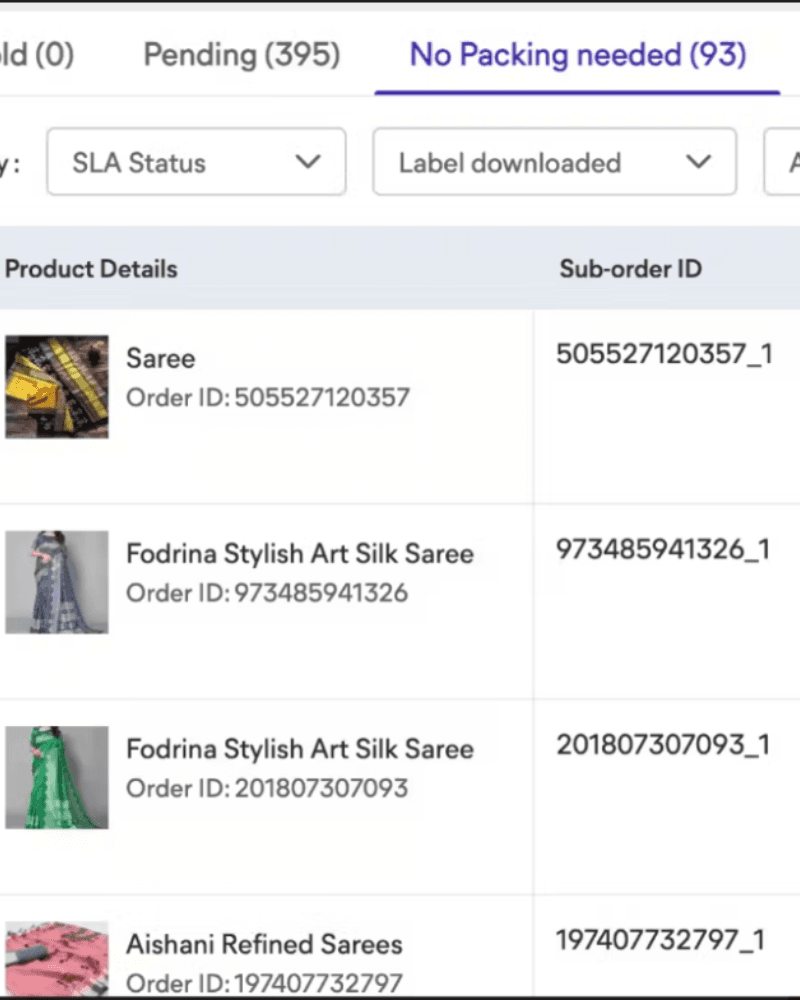
Task: Click Order ID: 973485941326 text
Action: (267, 593)
